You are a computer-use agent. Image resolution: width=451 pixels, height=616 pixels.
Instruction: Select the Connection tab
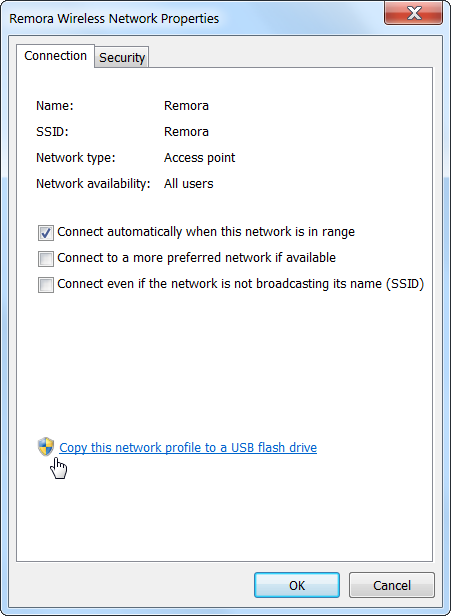55,56
